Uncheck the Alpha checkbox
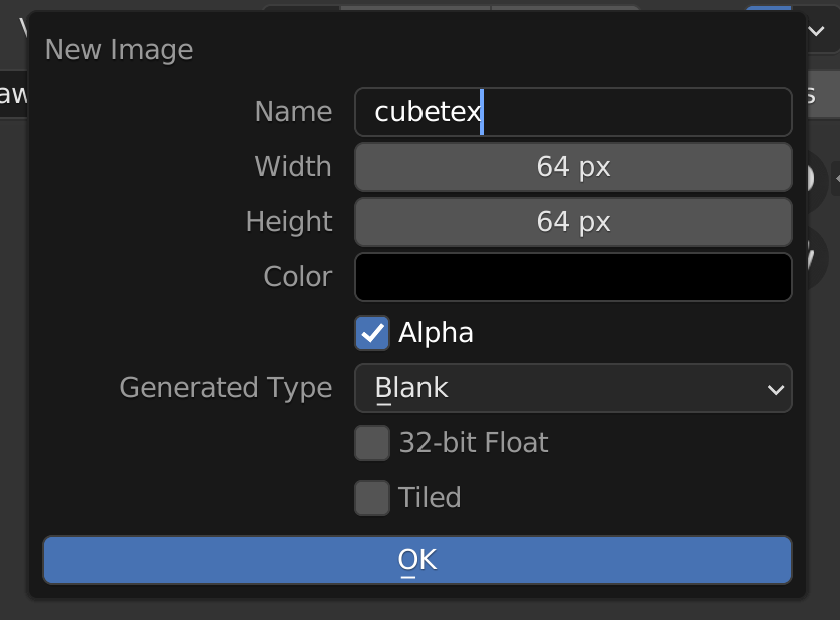 372,333
